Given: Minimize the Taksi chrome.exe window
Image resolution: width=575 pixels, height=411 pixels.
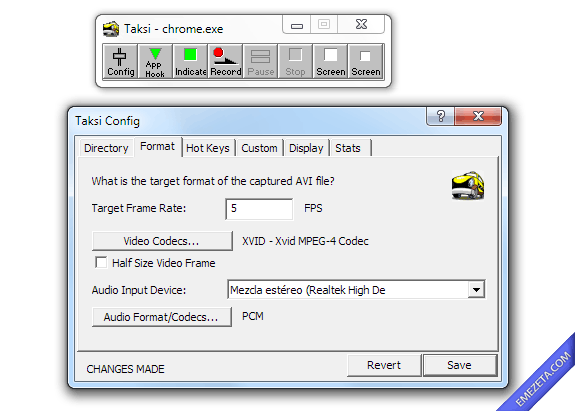Looking at the screenshot, I should pos(297,25).
